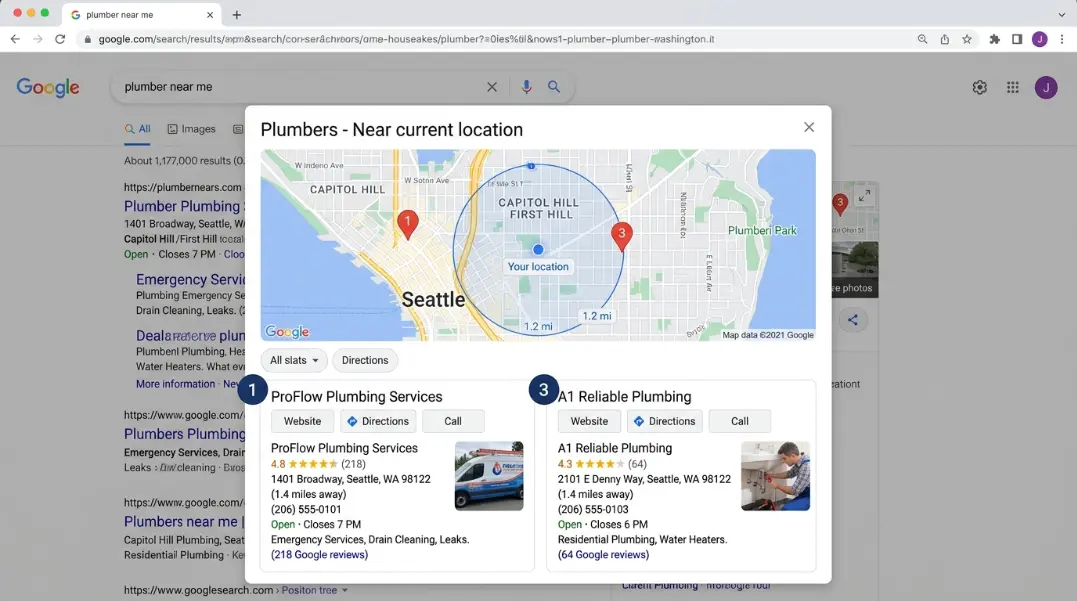Bookmark this page with the star icon

tap(966, 39)
